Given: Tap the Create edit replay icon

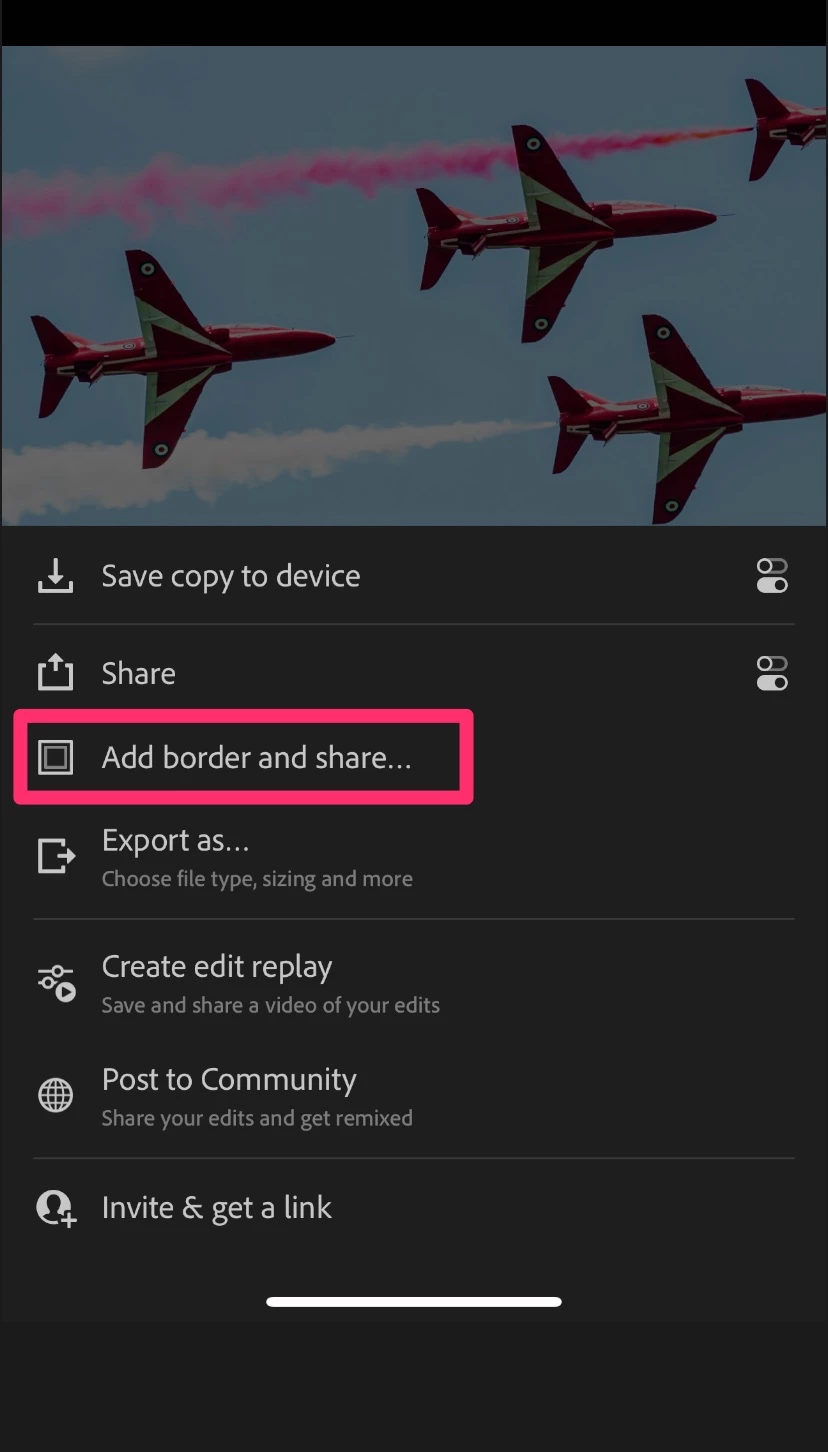Looking at the screenshot, I should click(x=56, y=984).
